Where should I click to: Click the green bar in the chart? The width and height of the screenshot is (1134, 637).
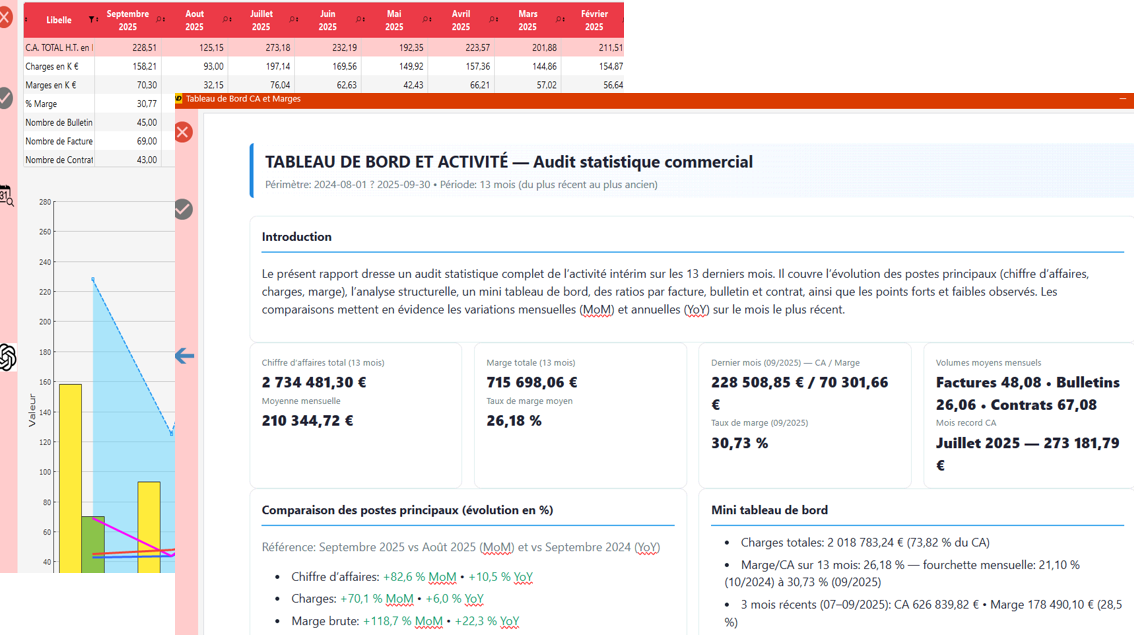pyautogui.click(x=93, y=545)
